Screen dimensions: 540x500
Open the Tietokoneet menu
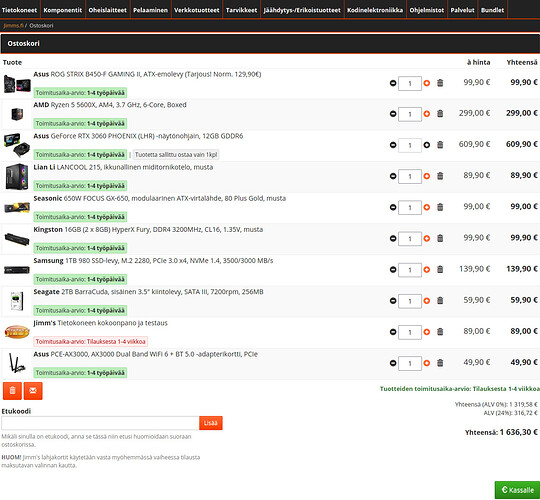coord(20,10)
